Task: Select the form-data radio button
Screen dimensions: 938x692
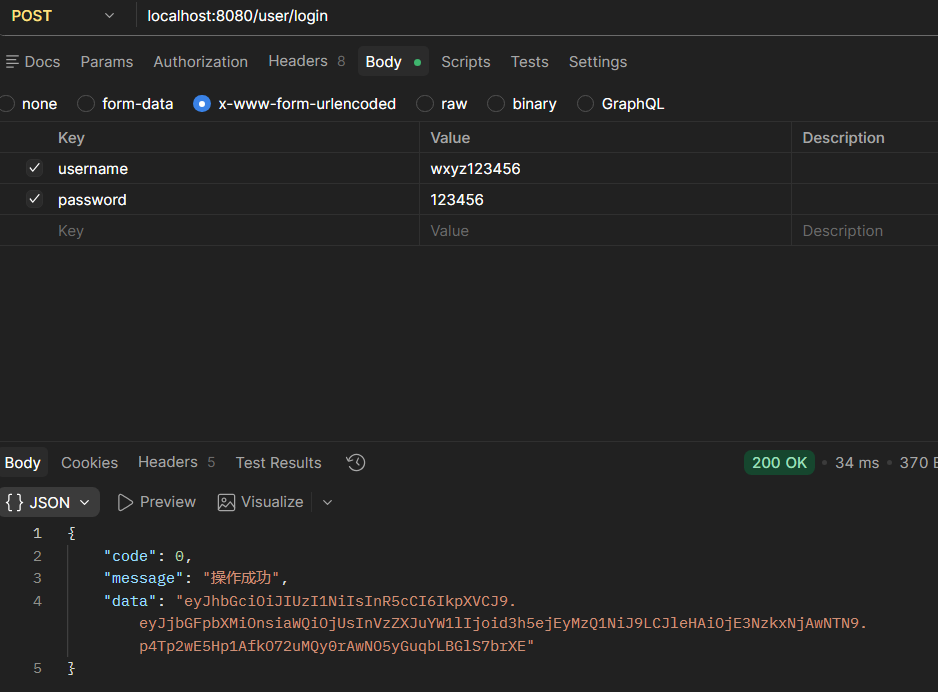Action: (x=86, y=103)
